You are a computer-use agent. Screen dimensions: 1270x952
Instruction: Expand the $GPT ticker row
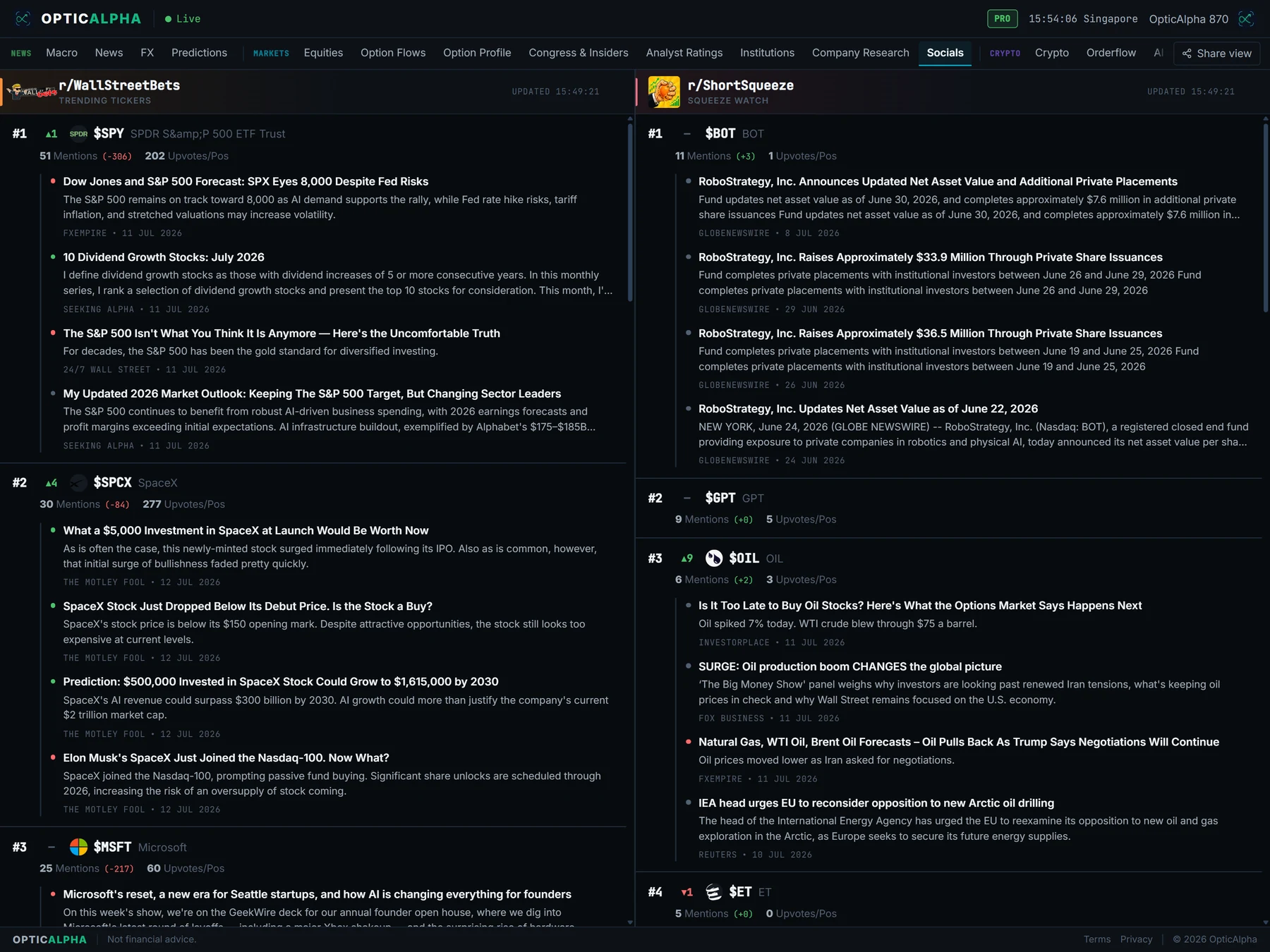click(948, 508)
